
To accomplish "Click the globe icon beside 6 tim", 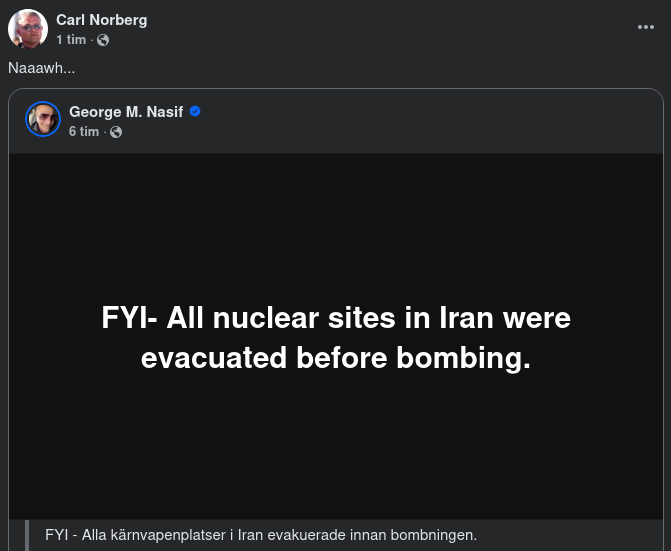I will [116, 132].
